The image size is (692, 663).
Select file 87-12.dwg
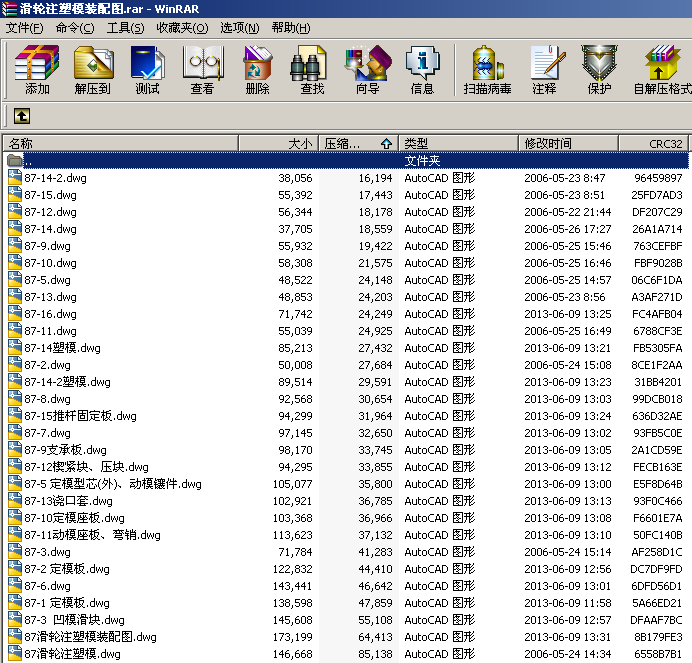click(x=50, y=212)
